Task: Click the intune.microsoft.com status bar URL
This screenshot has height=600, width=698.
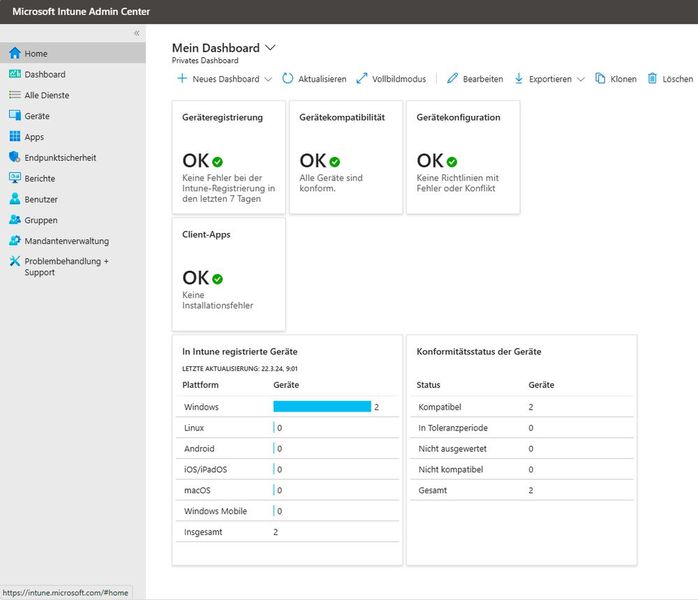Action: tap(65, 593)
